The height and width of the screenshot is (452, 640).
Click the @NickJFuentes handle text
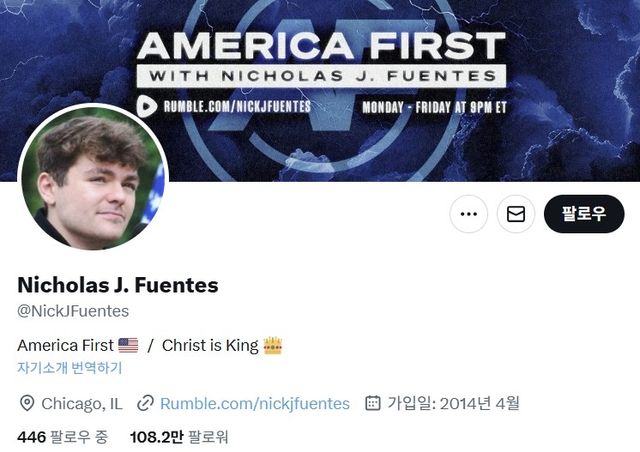[73, 311]
